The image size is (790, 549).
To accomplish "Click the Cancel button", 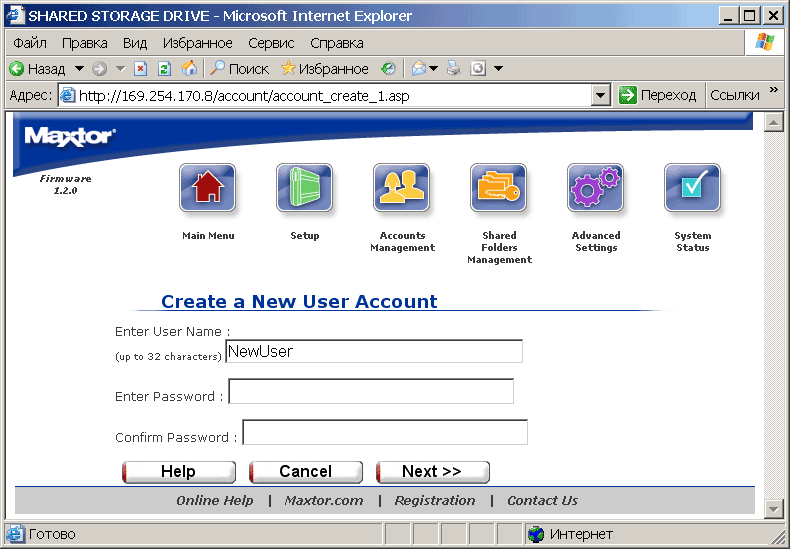I will [x=306, y=472].
